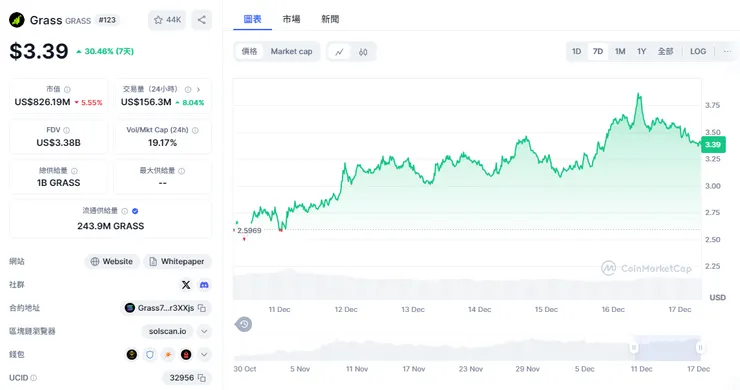Click the share icon beside watchlist

pos(202,20)
